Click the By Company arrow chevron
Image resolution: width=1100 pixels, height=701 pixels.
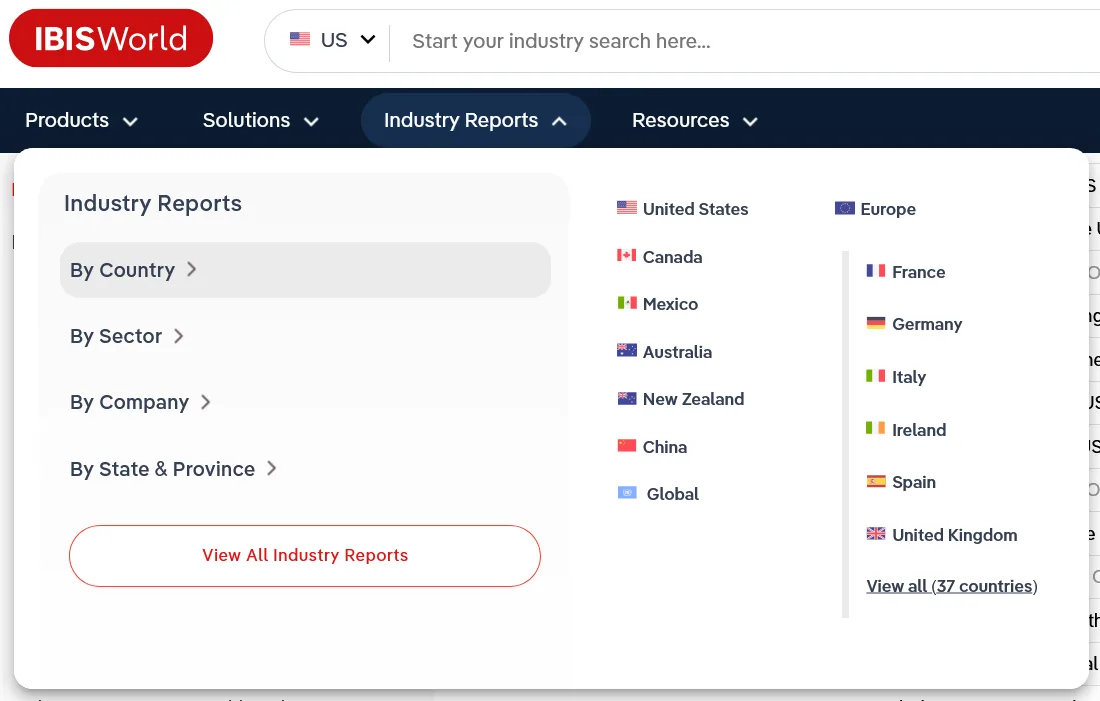click(x=205, y=402)
